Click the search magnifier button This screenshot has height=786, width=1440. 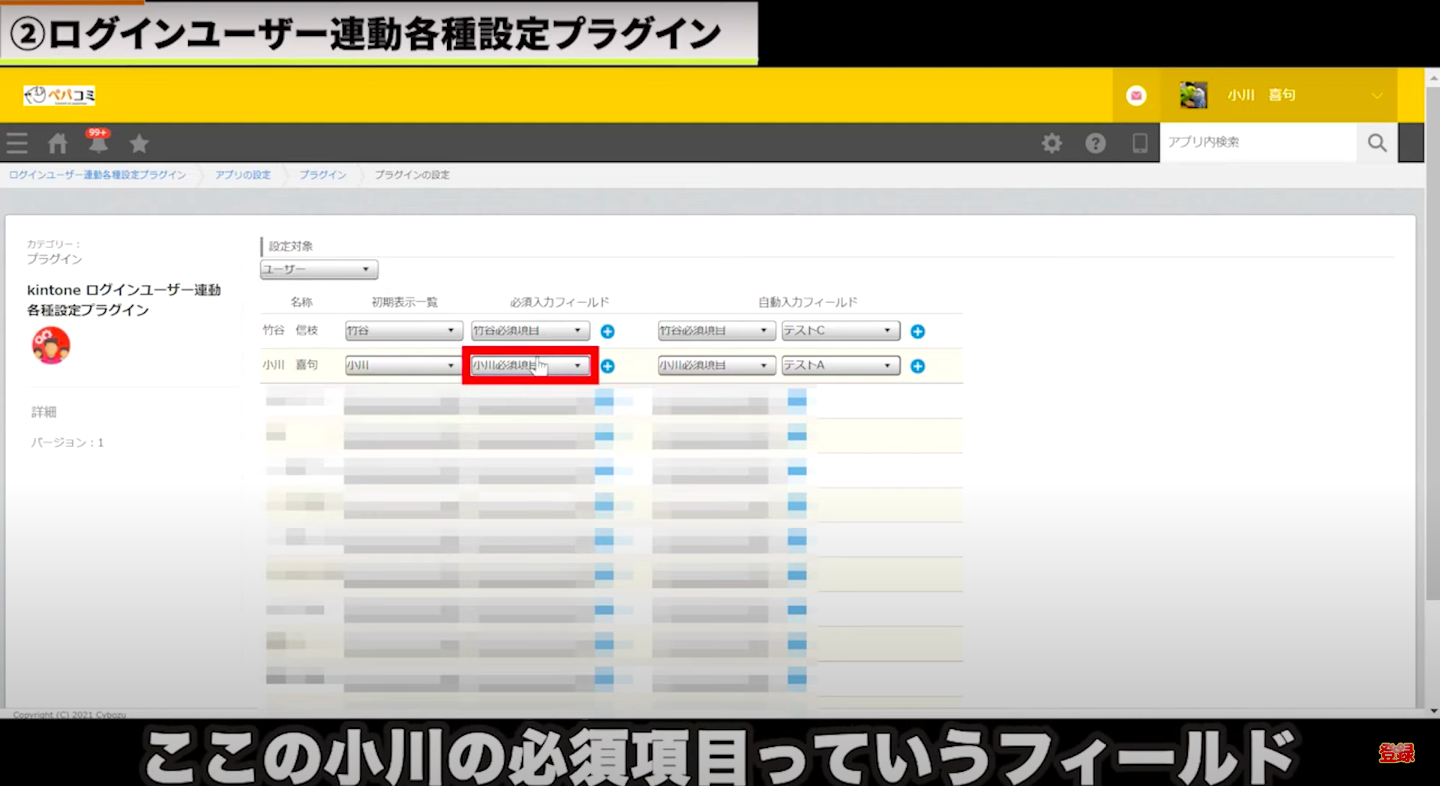coord(1377,143)
